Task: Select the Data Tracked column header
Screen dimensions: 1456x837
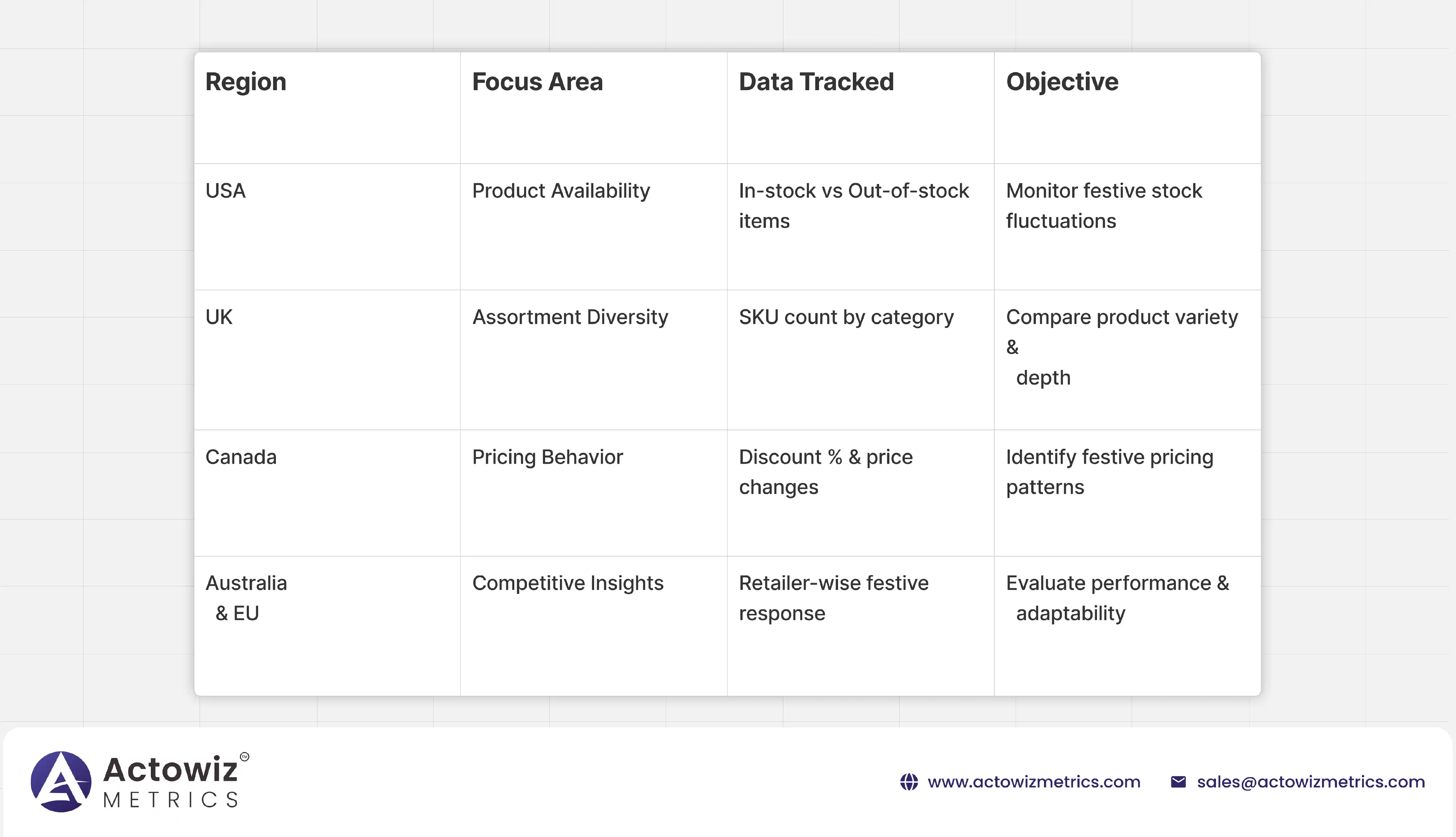Action: click(816, 82)
